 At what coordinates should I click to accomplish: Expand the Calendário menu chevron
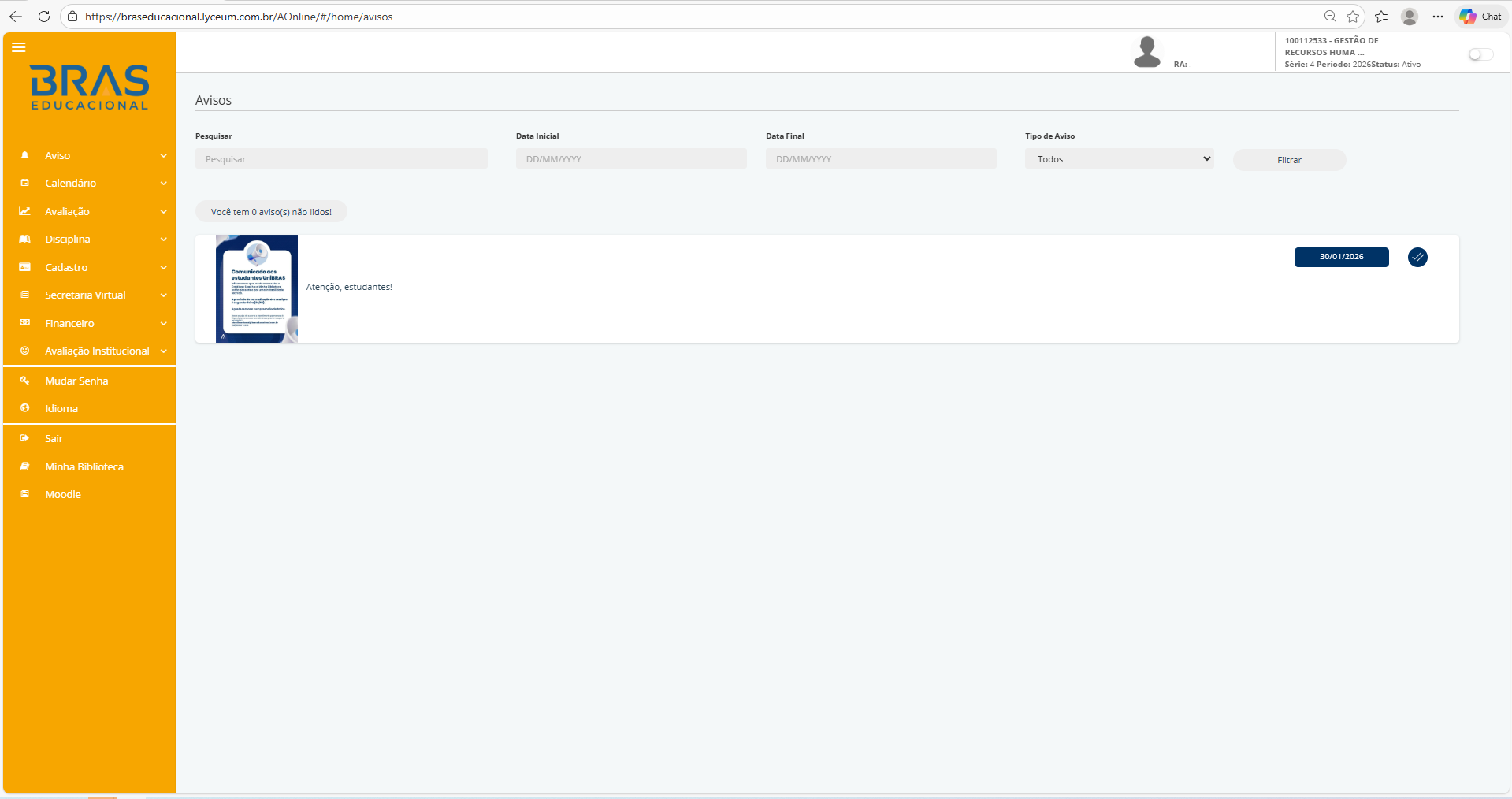(163, 184)
